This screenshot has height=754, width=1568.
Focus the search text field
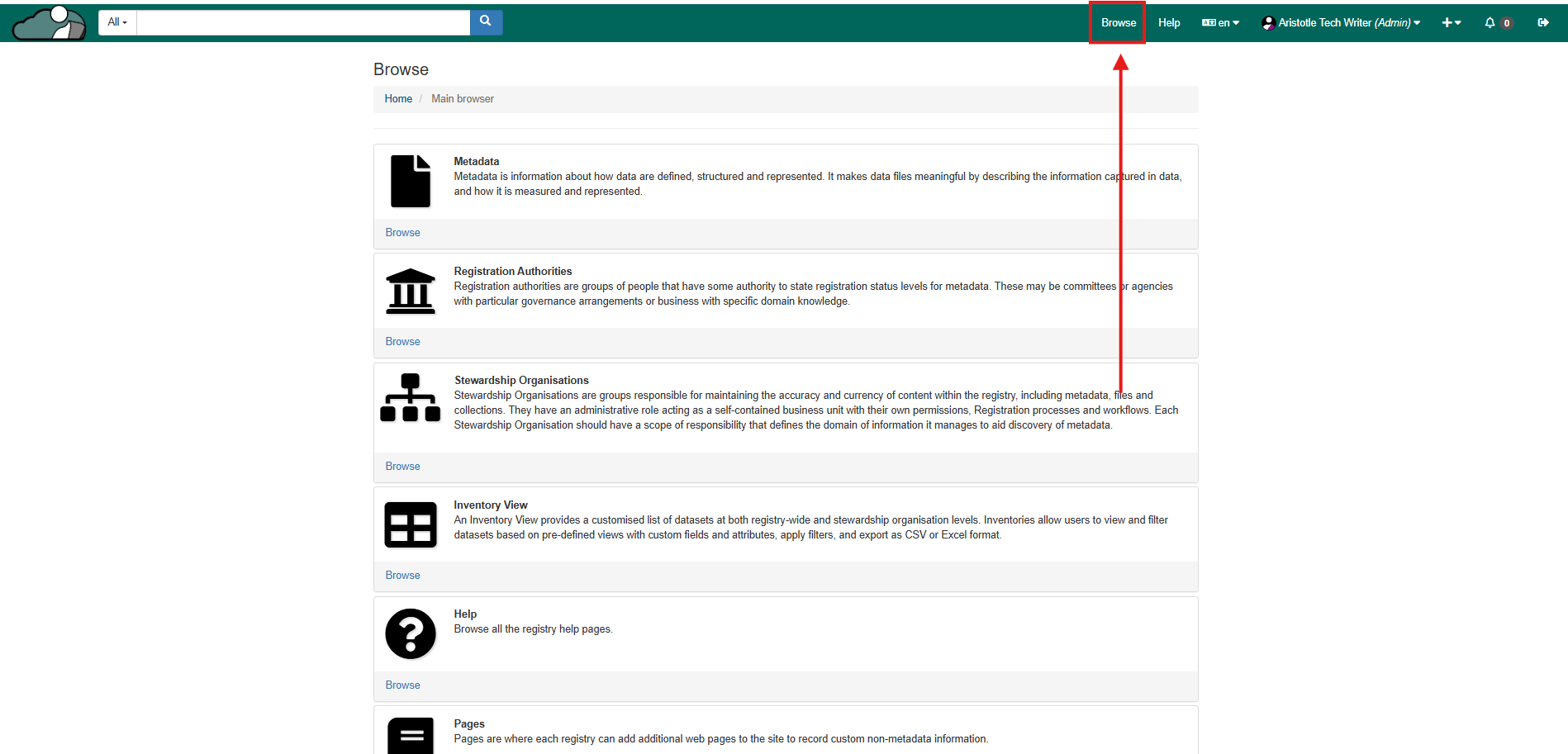tap(303, 22)
